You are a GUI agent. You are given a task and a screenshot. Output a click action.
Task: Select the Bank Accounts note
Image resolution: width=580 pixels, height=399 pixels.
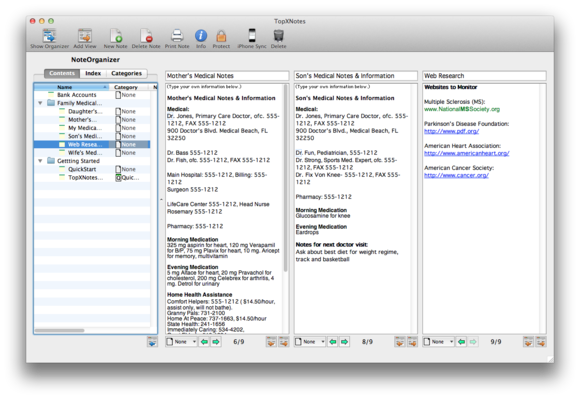coord(76,95)
